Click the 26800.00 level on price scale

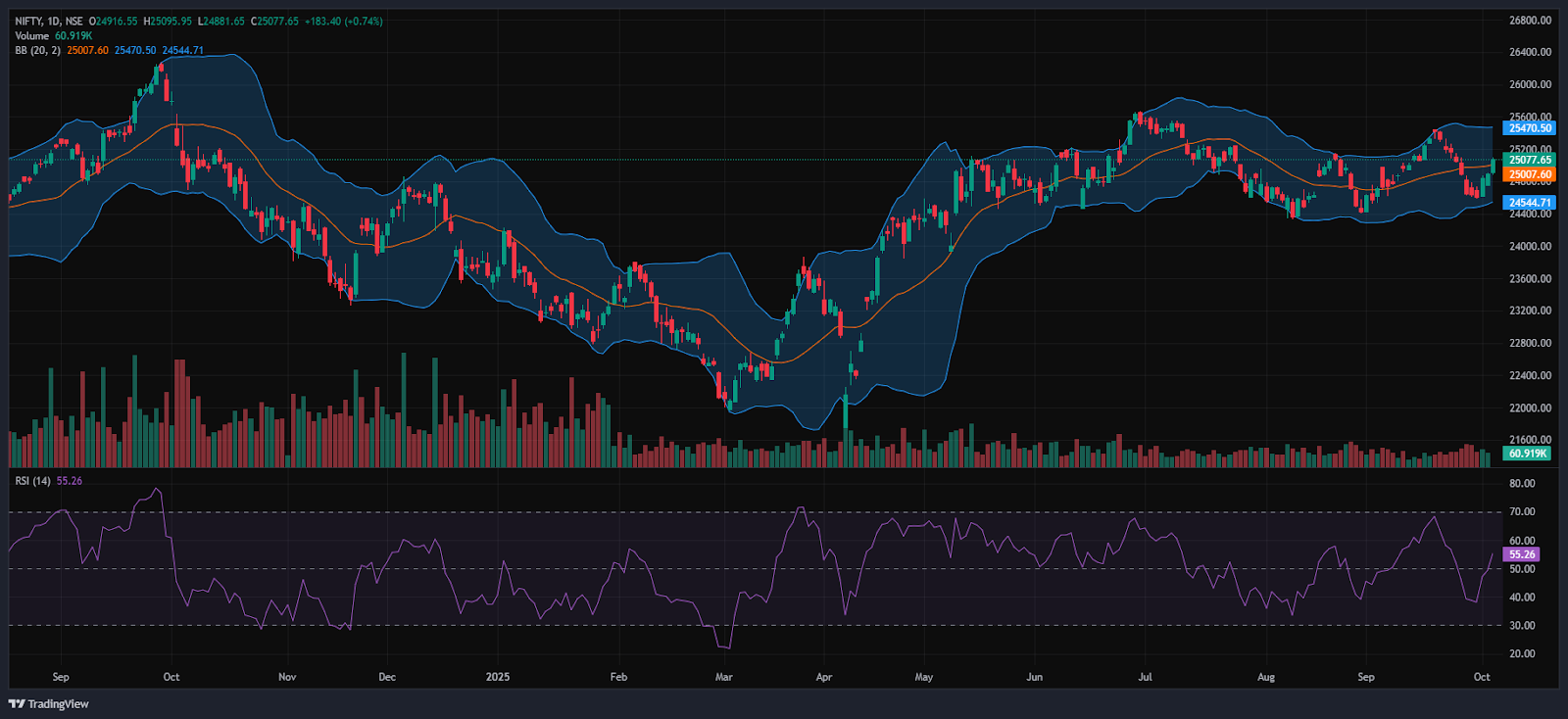click(x=1530, y=21)
